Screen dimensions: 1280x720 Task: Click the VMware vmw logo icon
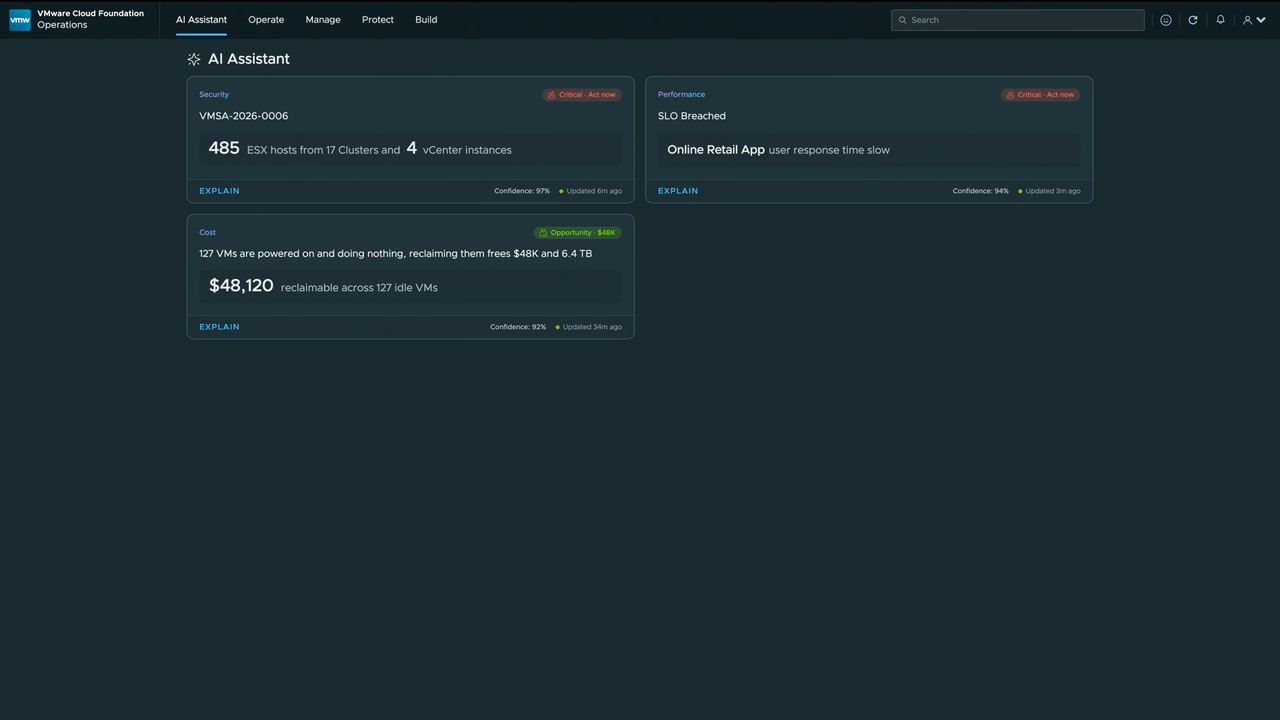(x=20, y=20)
